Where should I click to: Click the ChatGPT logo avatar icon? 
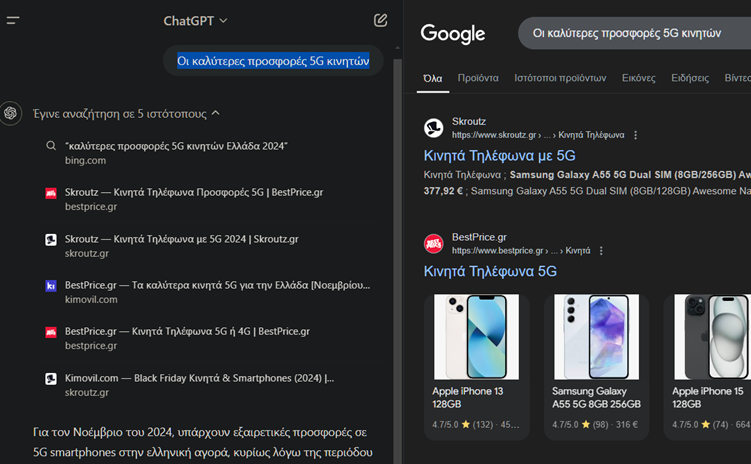pos(11,113)
